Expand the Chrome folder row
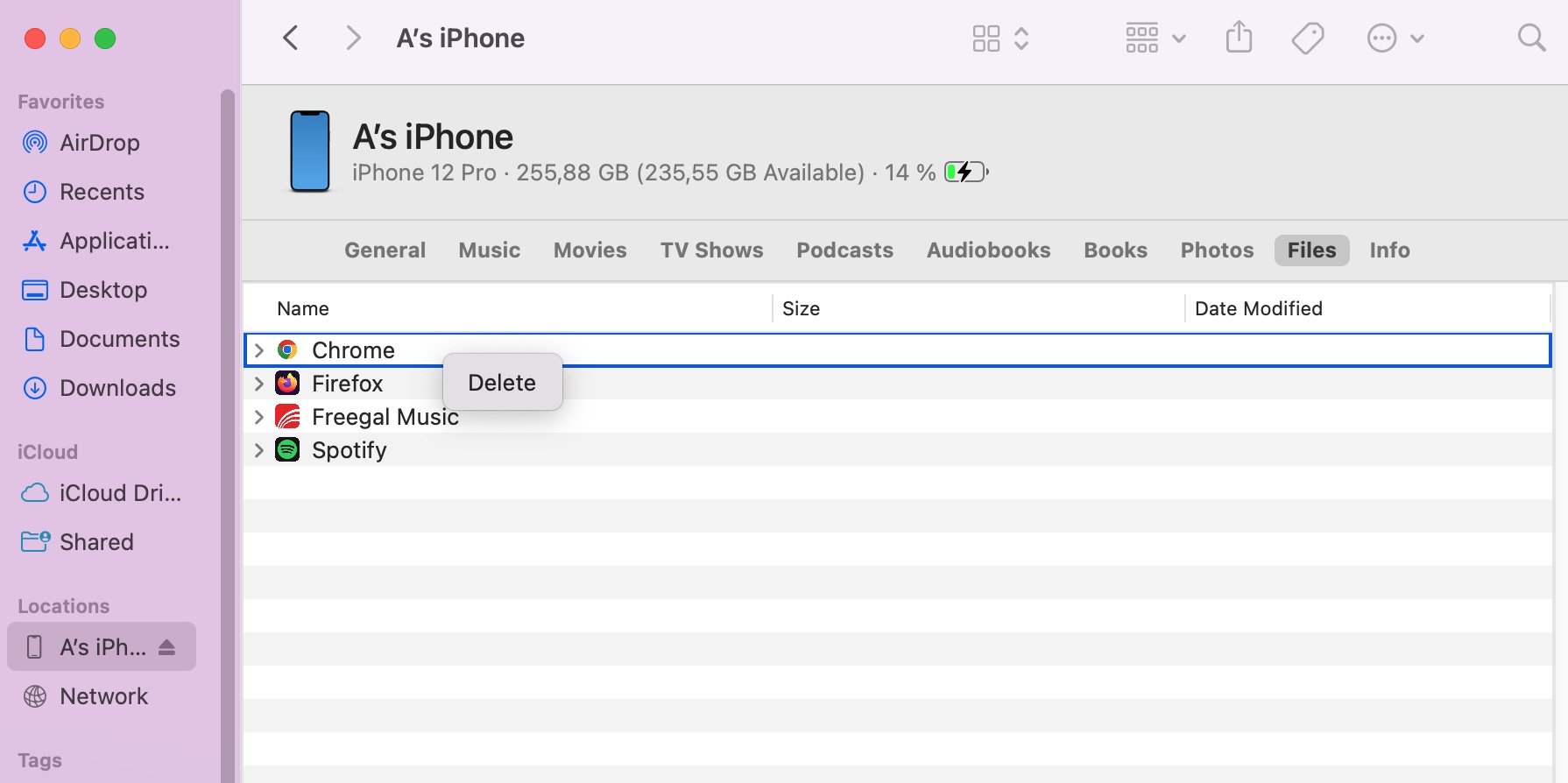Image resolution: width=1568 pixels, height=783 pixels. [x=259, y=350]
